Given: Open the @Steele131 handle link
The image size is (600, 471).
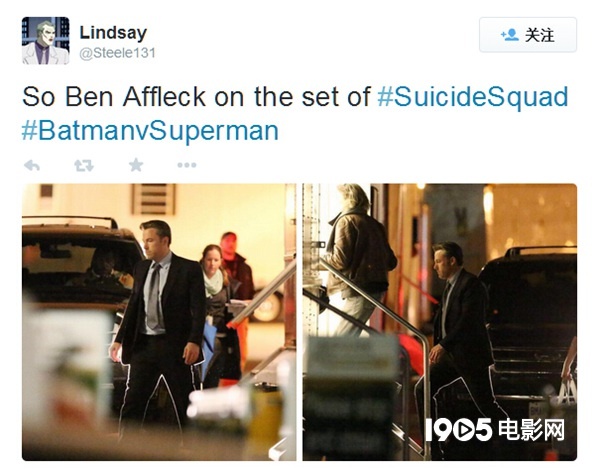Looking at the screenshot, I should pos(117,53).
